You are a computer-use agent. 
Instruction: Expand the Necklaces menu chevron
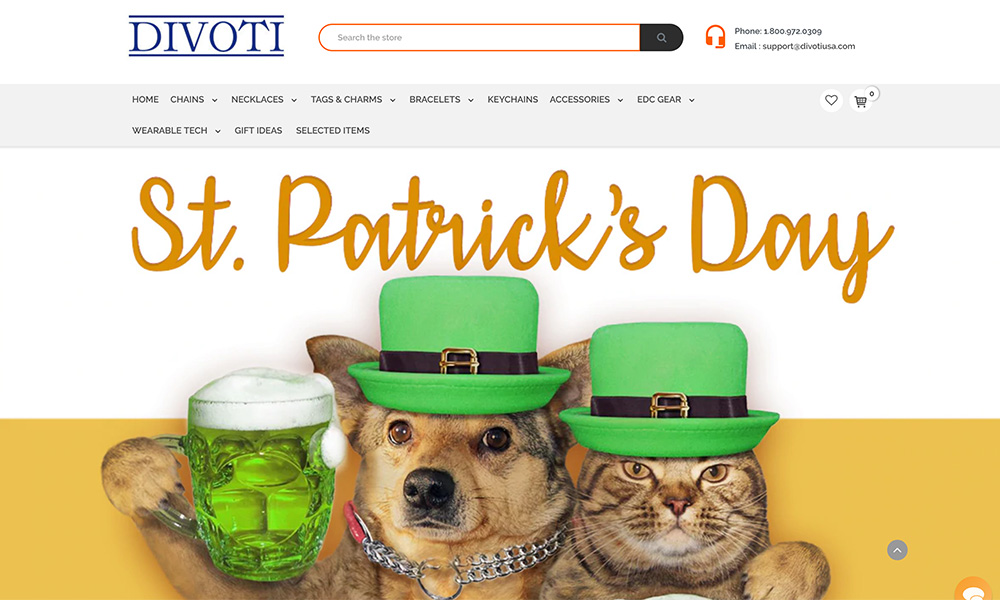[x=294, y=100]
